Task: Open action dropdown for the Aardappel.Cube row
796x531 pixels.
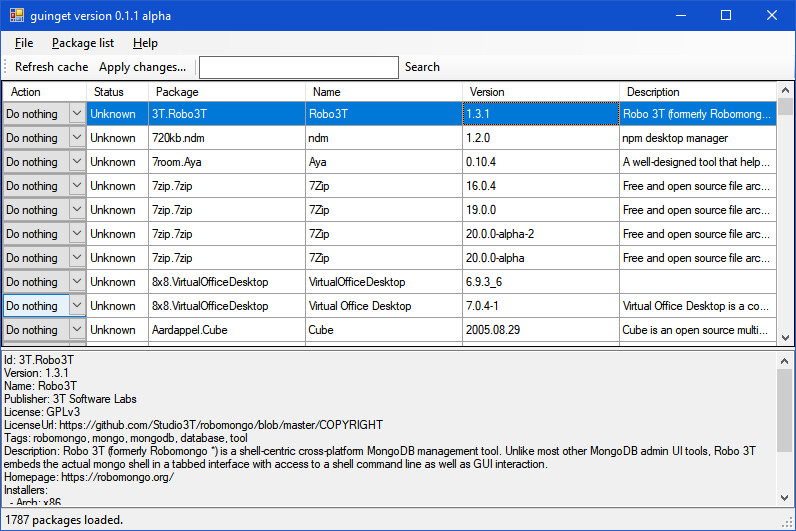Action: (x=77, y=329)
